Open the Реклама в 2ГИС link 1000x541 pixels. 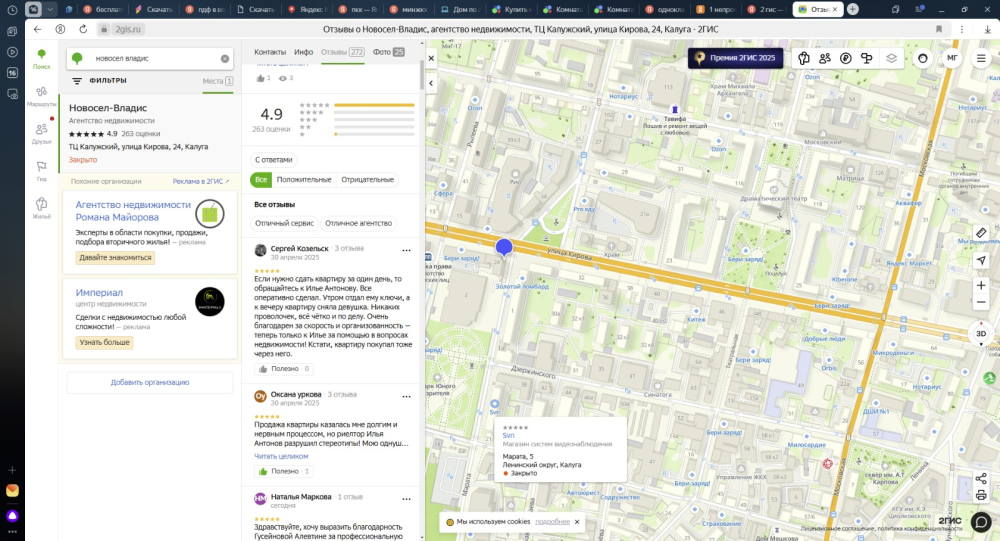click(200, 181)
